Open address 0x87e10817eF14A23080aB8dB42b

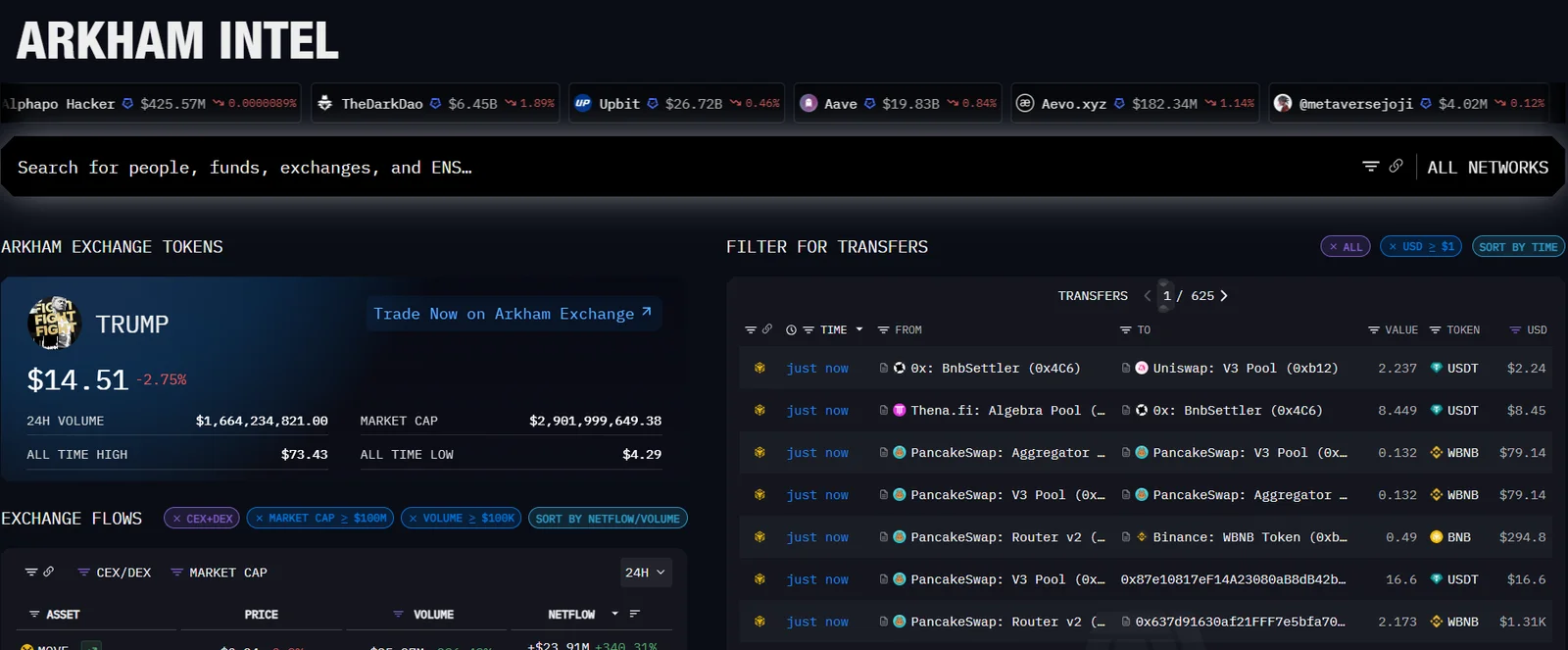(1233, 579)
